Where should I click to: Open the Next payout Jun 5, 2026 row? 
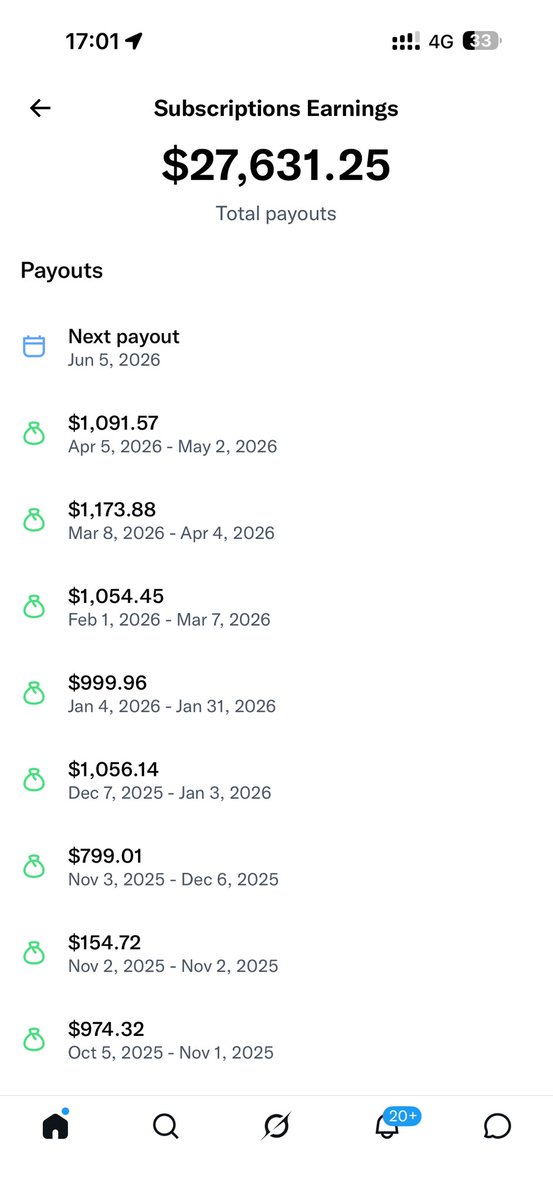pos(276,347)
